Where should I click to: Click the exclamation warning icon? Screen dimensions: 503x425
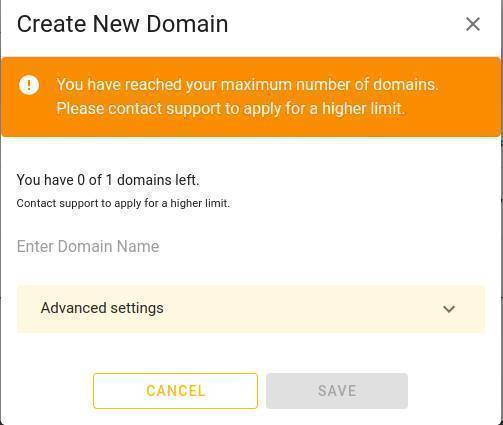(x=29, y=85)
